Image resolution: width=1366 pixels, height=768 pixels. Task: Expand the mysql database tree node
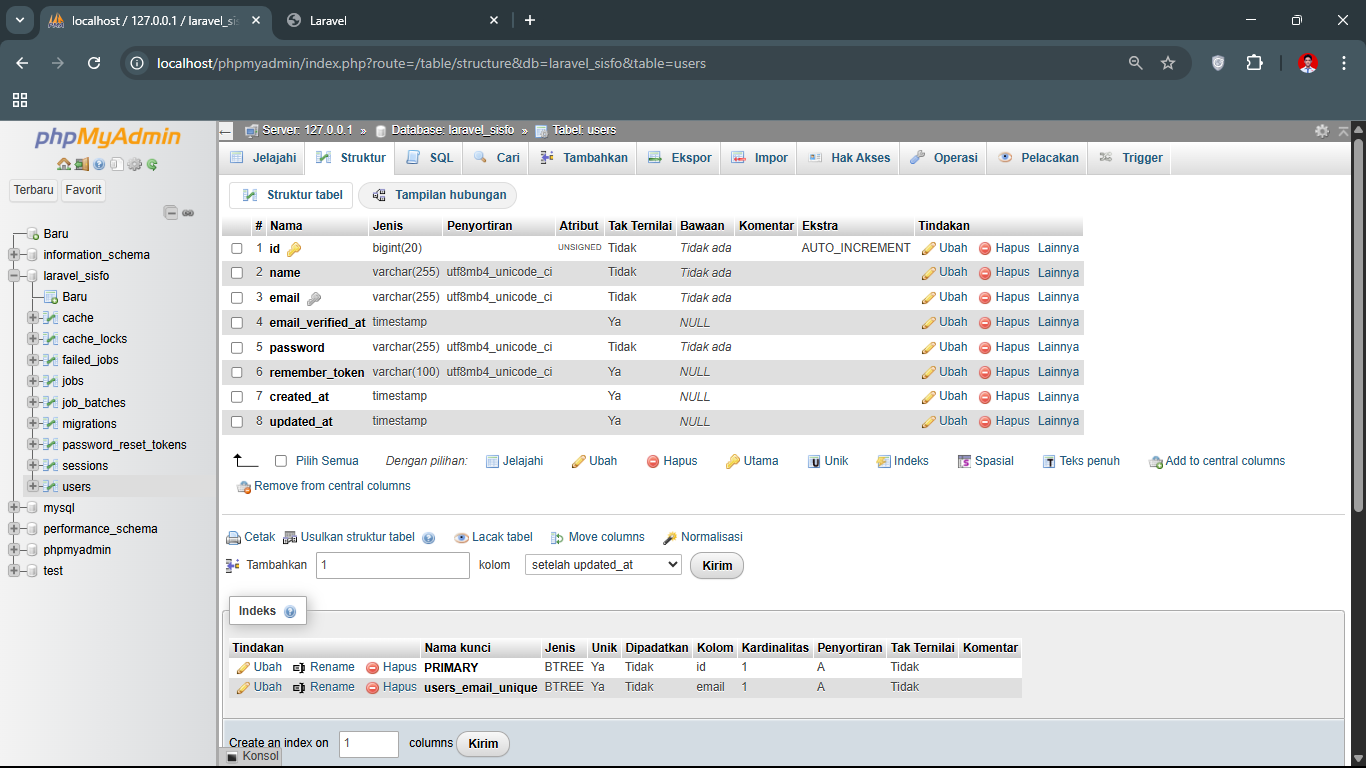tap(15, 508)
